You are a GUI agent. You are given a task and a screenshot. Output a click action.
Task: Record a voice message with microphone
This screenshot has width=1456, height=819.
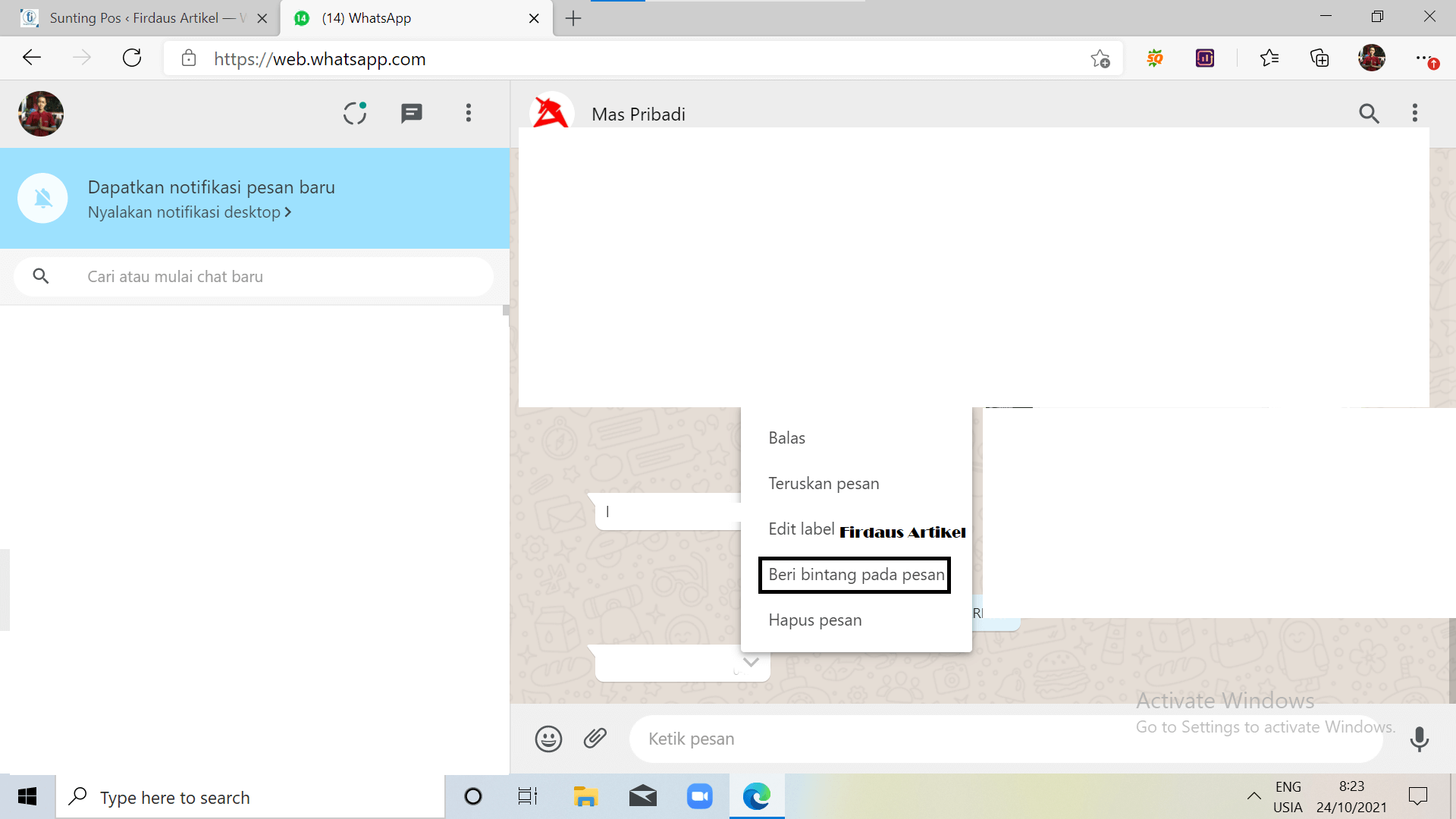pyautogui.click(x=1419, y=739)
